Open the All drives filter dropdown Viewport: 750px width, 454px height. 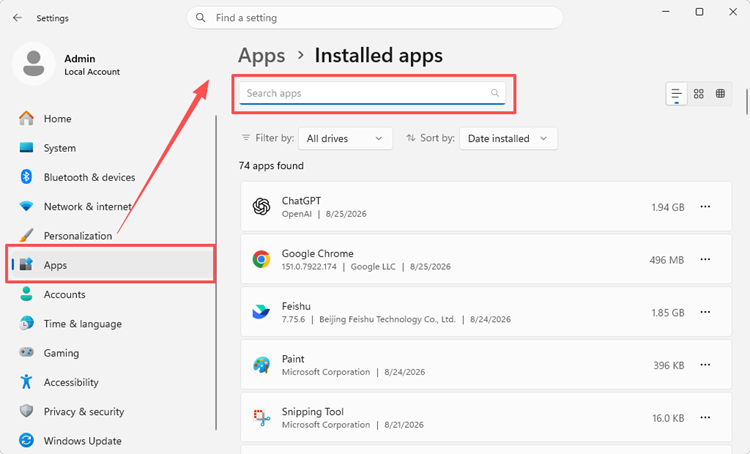pos(345,138)
